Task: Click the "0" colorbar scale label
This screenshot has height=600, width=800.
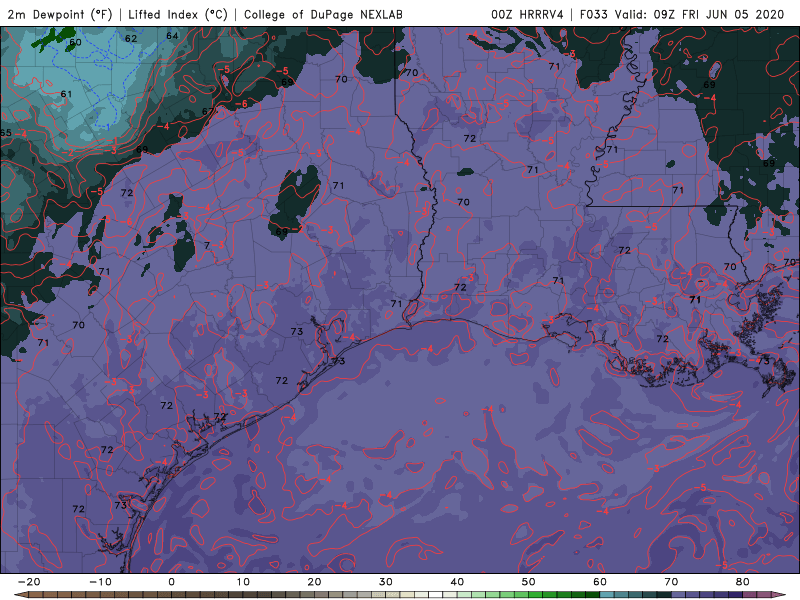Action: [171, 582]
